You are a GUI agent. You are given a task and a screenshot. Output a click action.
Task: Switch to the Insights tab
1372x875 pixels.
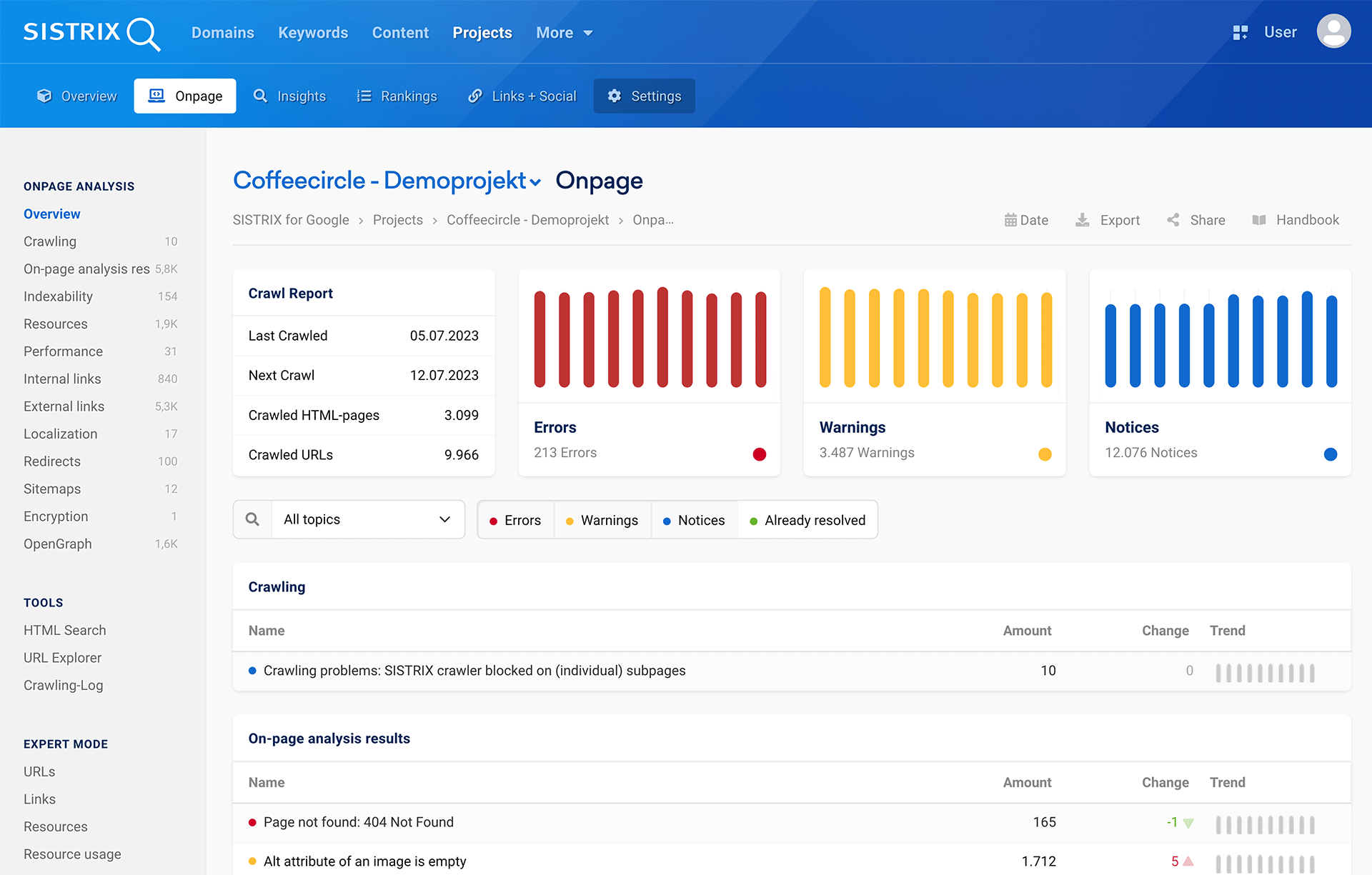[290, 96]
